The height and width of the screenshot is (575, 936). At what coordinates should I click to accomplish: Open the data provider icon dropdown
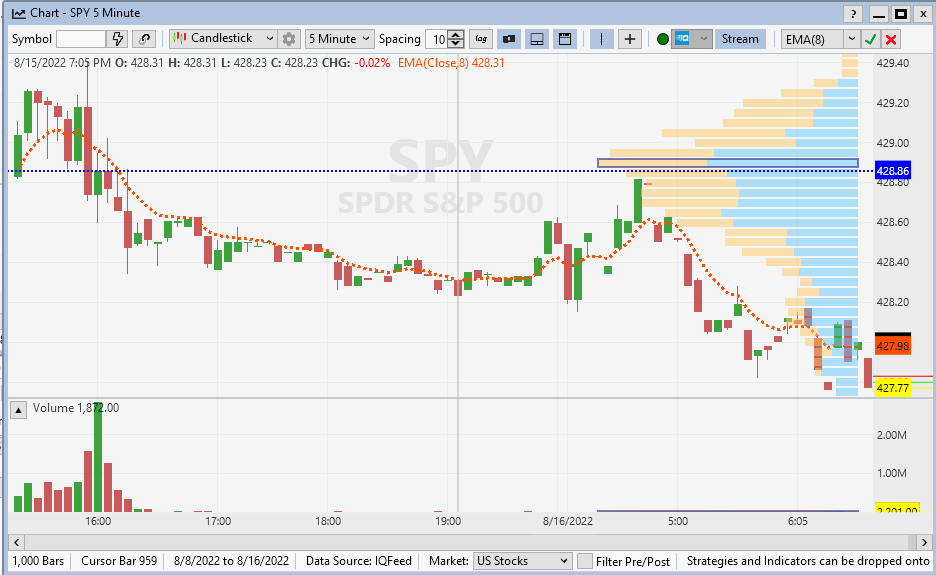pyautogui.click(x=692, y=39)
